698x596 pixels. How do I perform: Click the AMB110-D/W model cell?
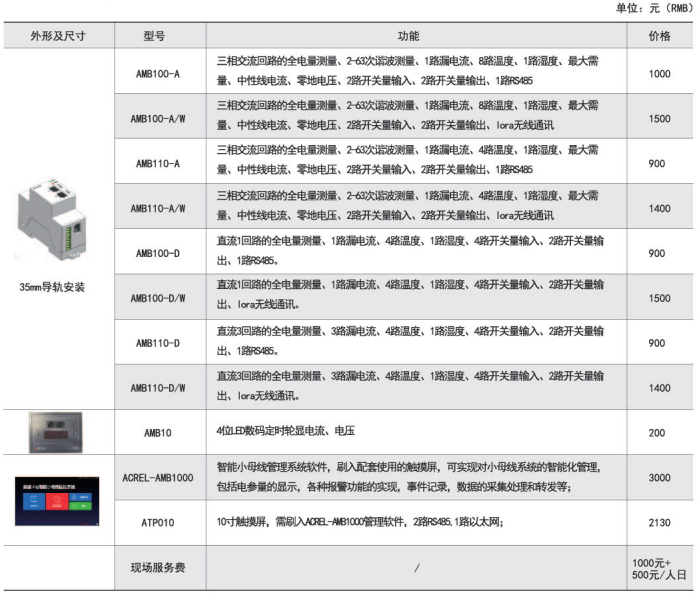pyautogui.click(x=157, y=387)
